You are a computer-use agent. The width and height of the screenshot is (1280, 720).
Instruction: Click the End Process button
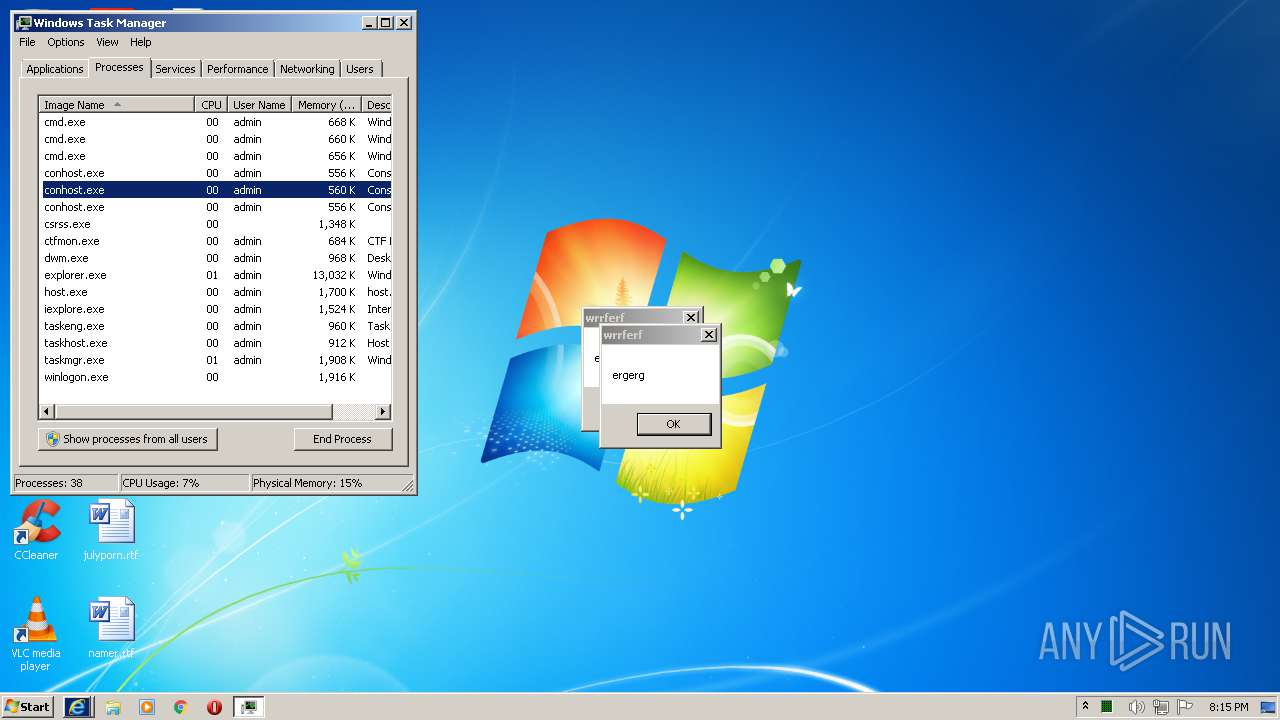(x=343, y=439)
